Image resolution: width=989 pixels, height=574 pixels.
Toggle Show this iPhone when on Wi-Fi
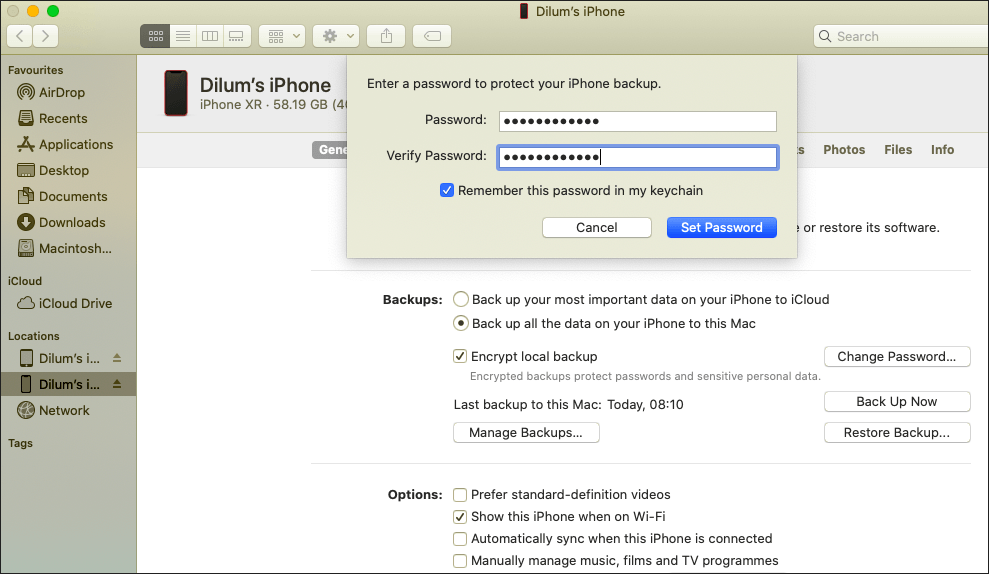(460, 517)
